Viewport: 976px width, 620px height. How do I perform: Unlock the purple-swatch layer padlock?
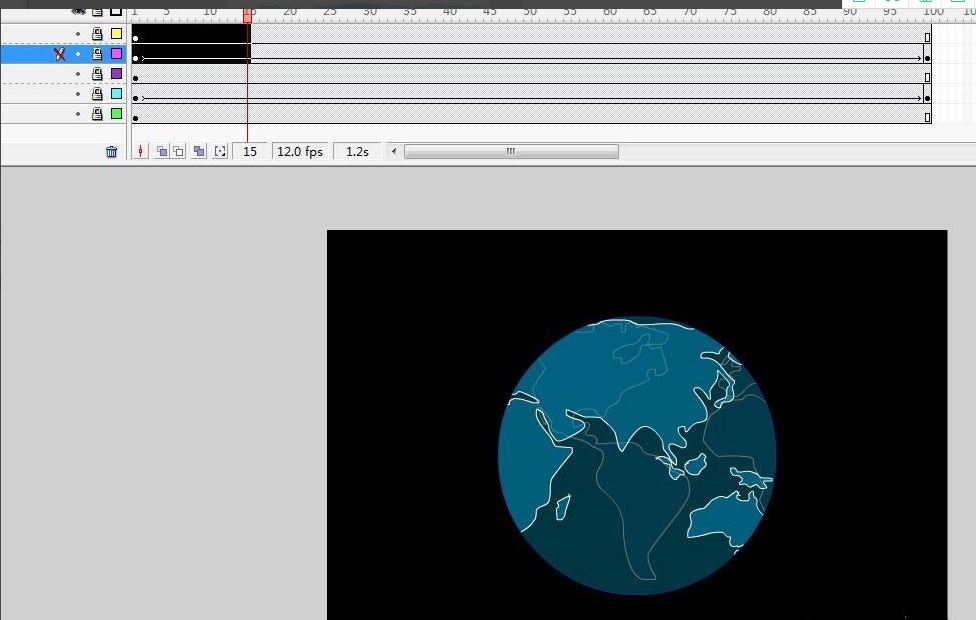(97, 73)
